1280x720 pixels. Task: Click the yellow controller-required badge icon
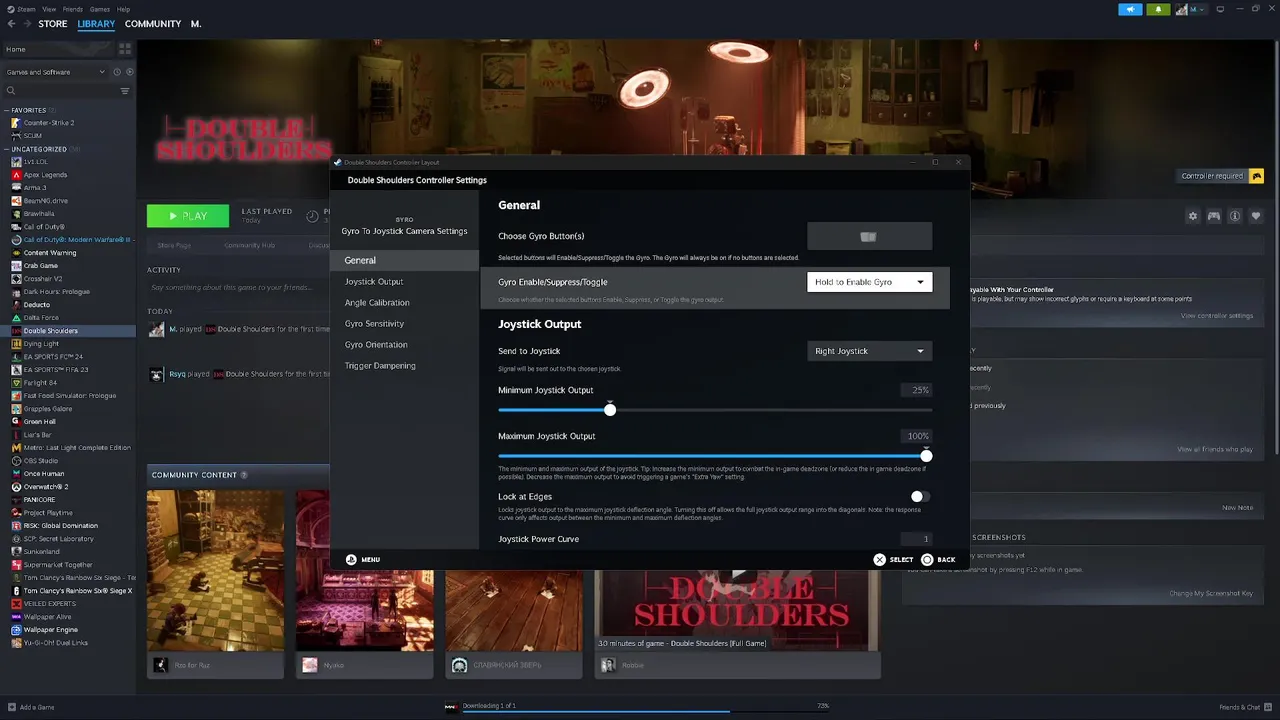pos(1256,176)
